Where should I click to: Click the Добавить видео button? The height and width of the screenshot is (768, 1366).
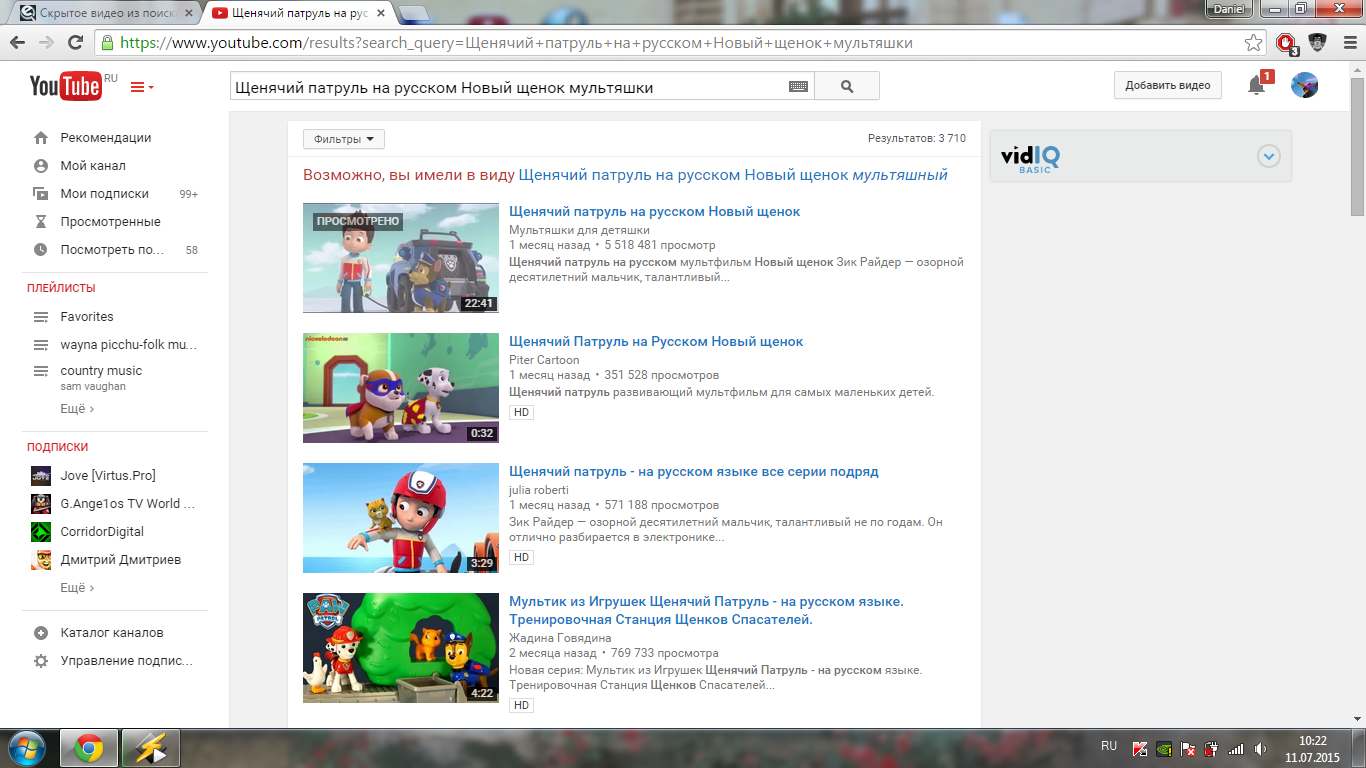point(1167,86)
